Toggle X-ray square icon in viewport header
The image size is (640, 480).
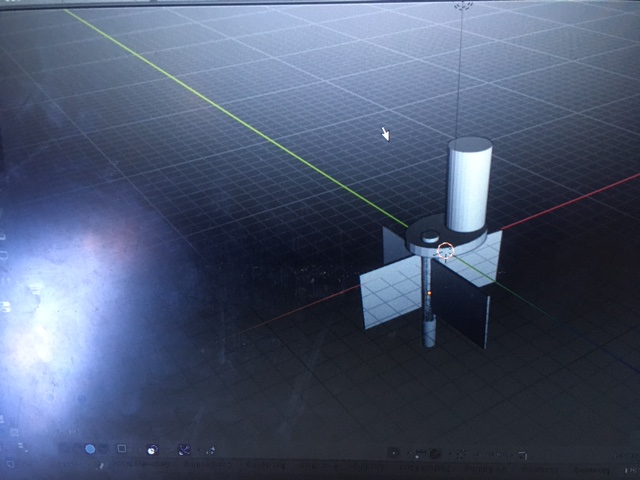click(x=122, y=449)
